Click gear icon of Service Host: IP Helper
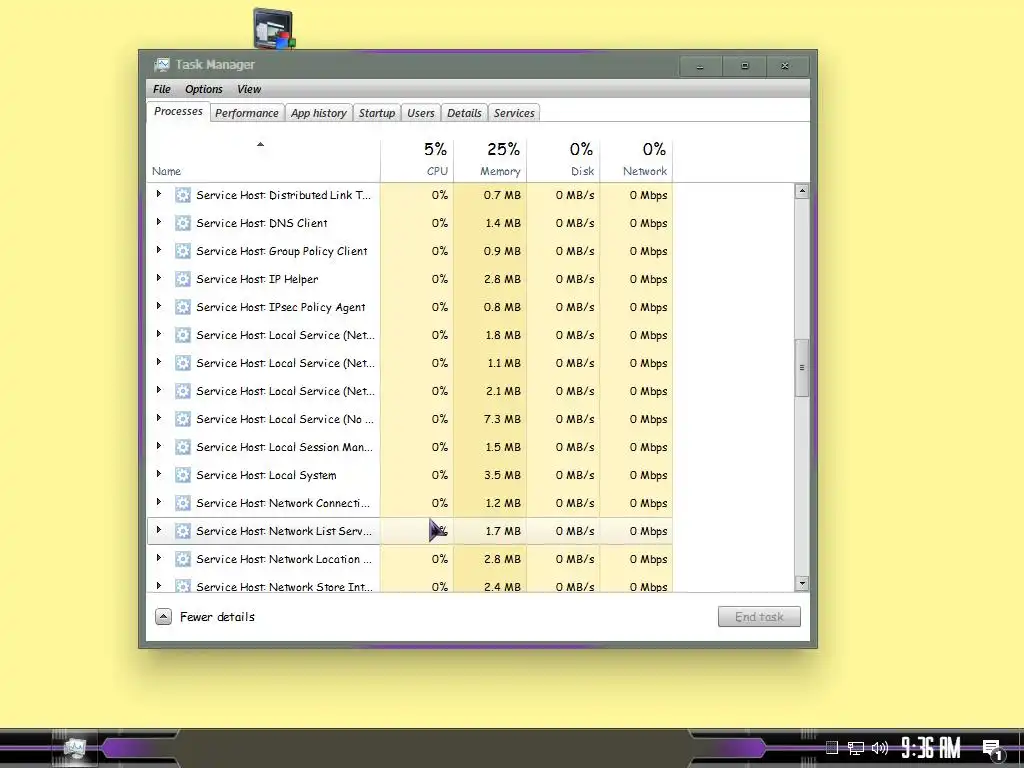 coord(183,279)
